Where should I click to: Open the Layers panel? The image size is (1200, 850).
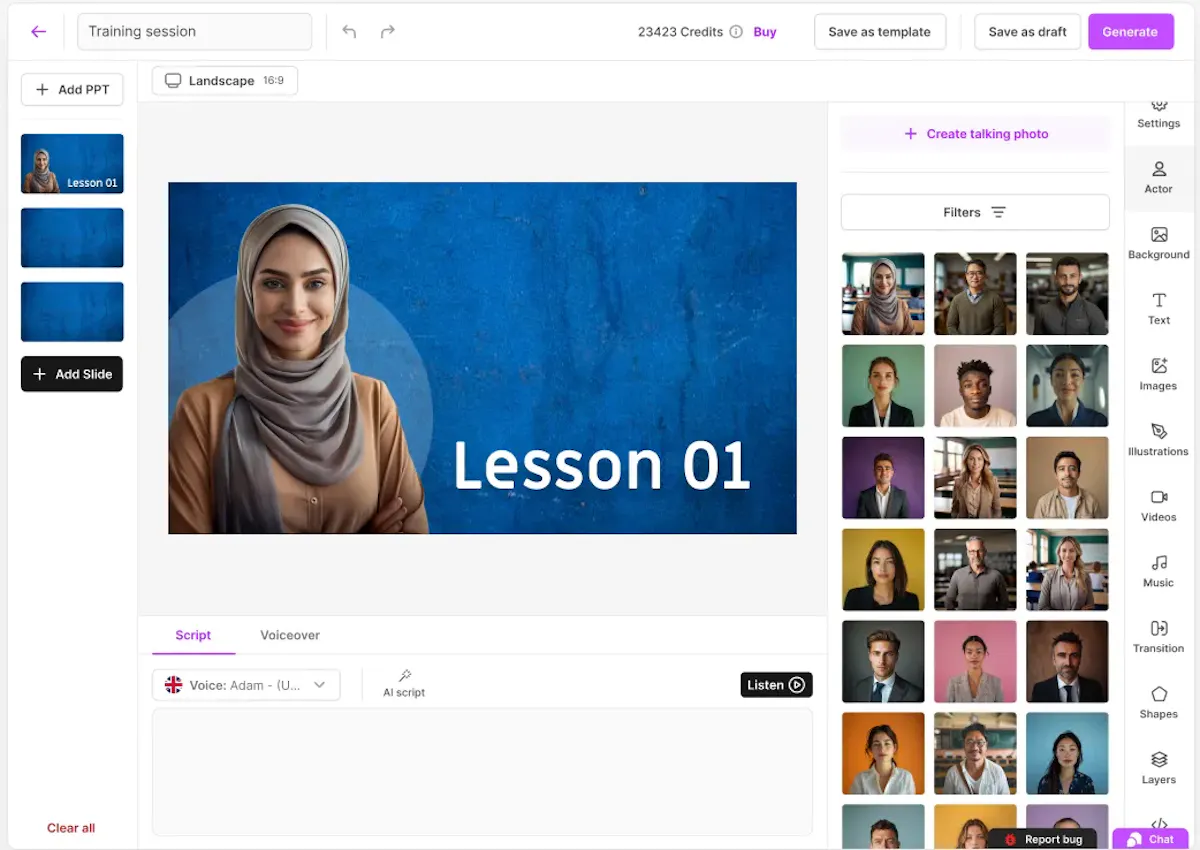click(x=1159, y=769)
